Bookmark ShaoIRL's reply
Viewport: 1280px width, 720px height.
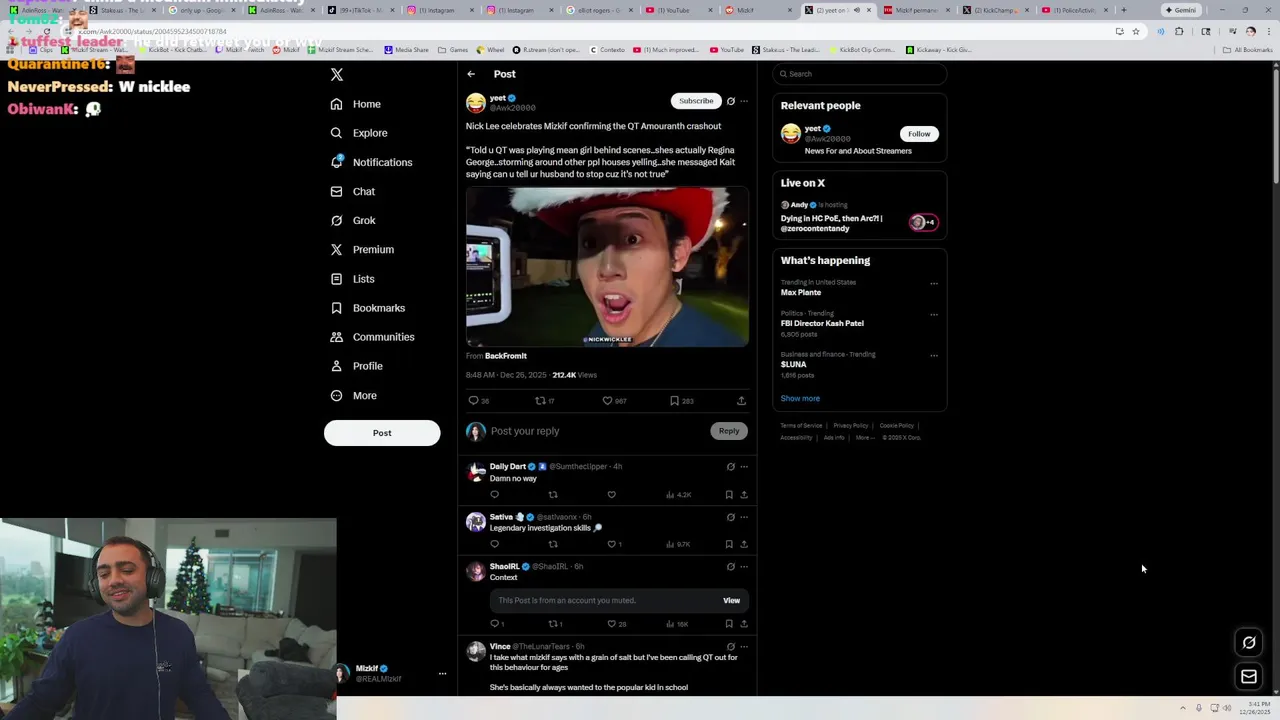(x=729, y=624)
